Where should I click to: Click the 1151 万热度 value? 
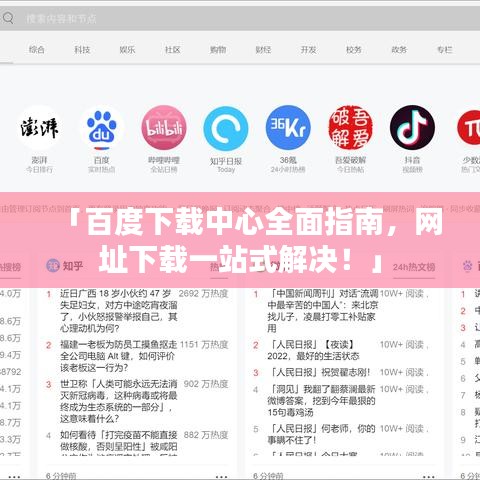coord(204,344)
